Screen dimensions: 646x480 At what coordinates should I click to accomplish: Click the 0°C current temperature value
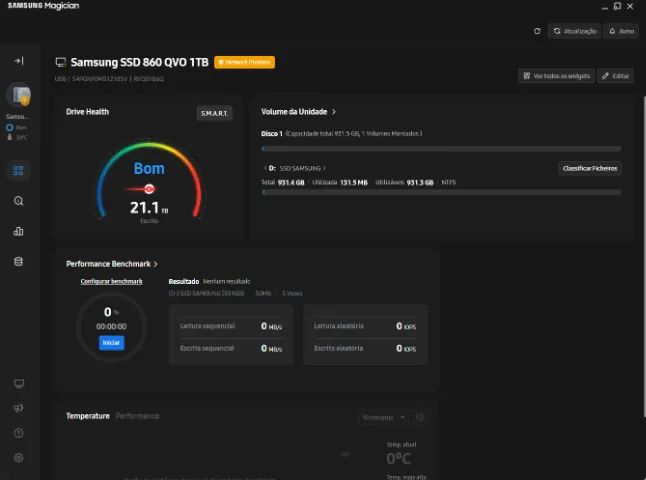(x=398, y=458)
